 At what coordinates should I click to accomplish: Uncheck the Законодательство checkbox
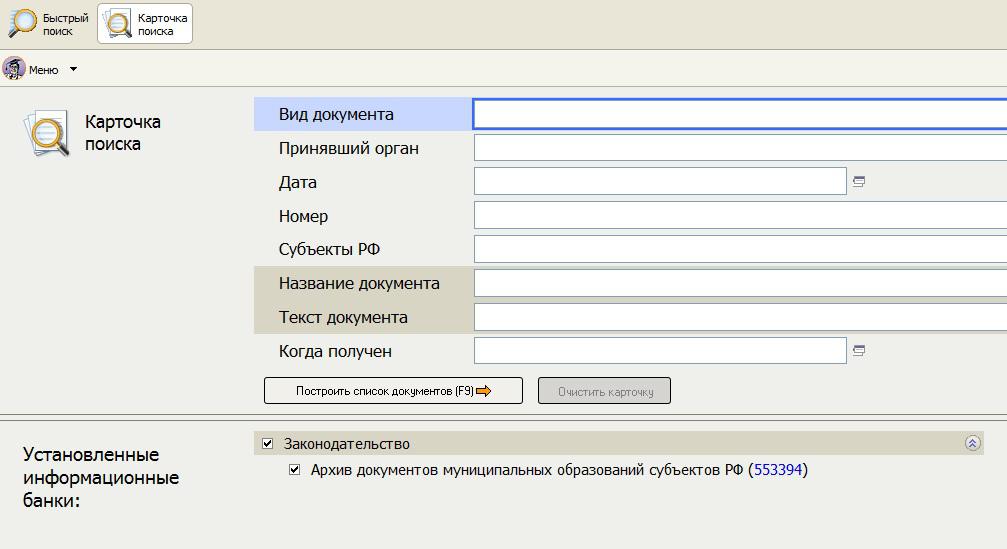267,444
